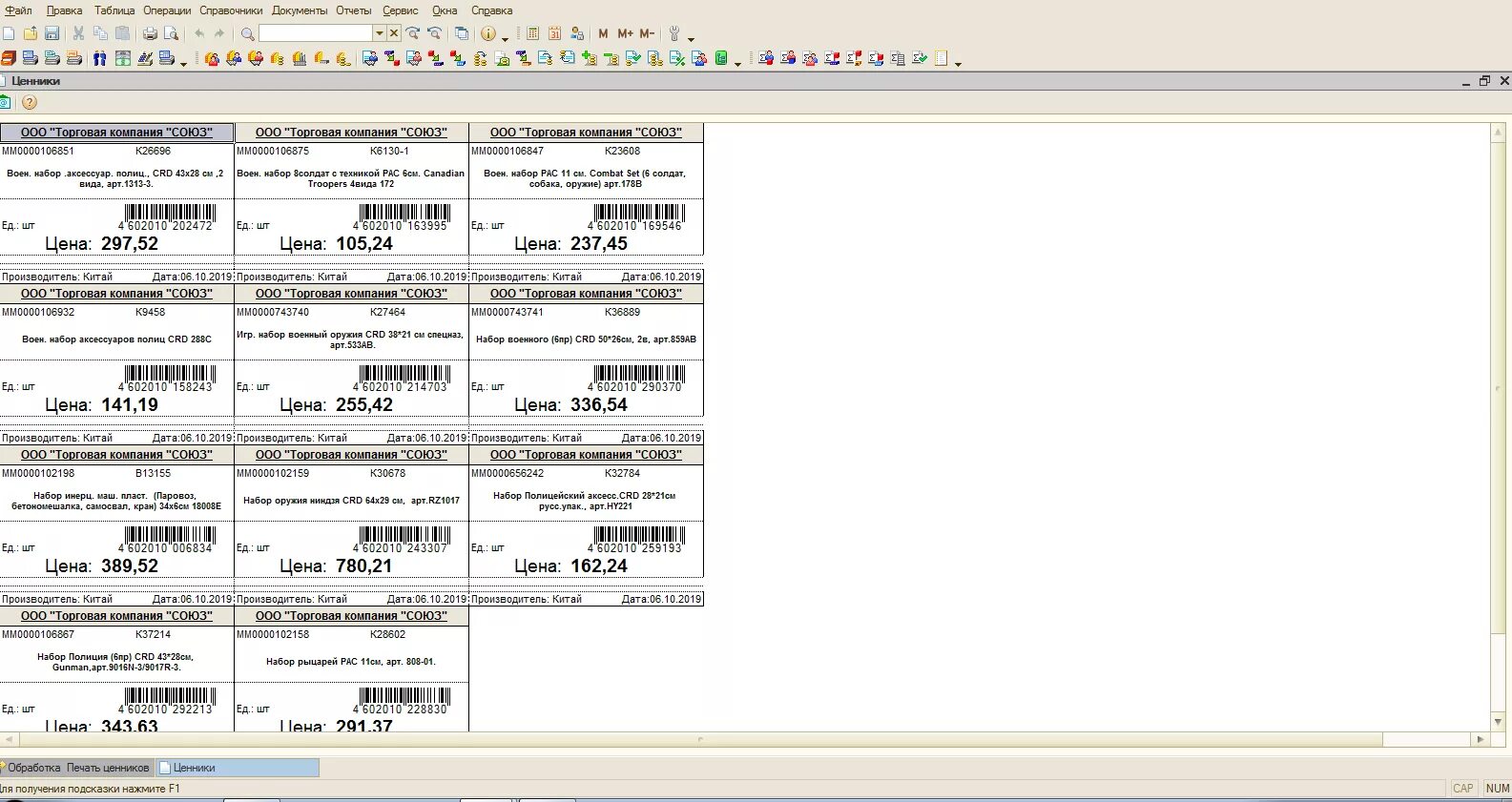Click the sigma with green checkmark icon
This screenshot has height=802, width=1512.
[x=920, y=58]
